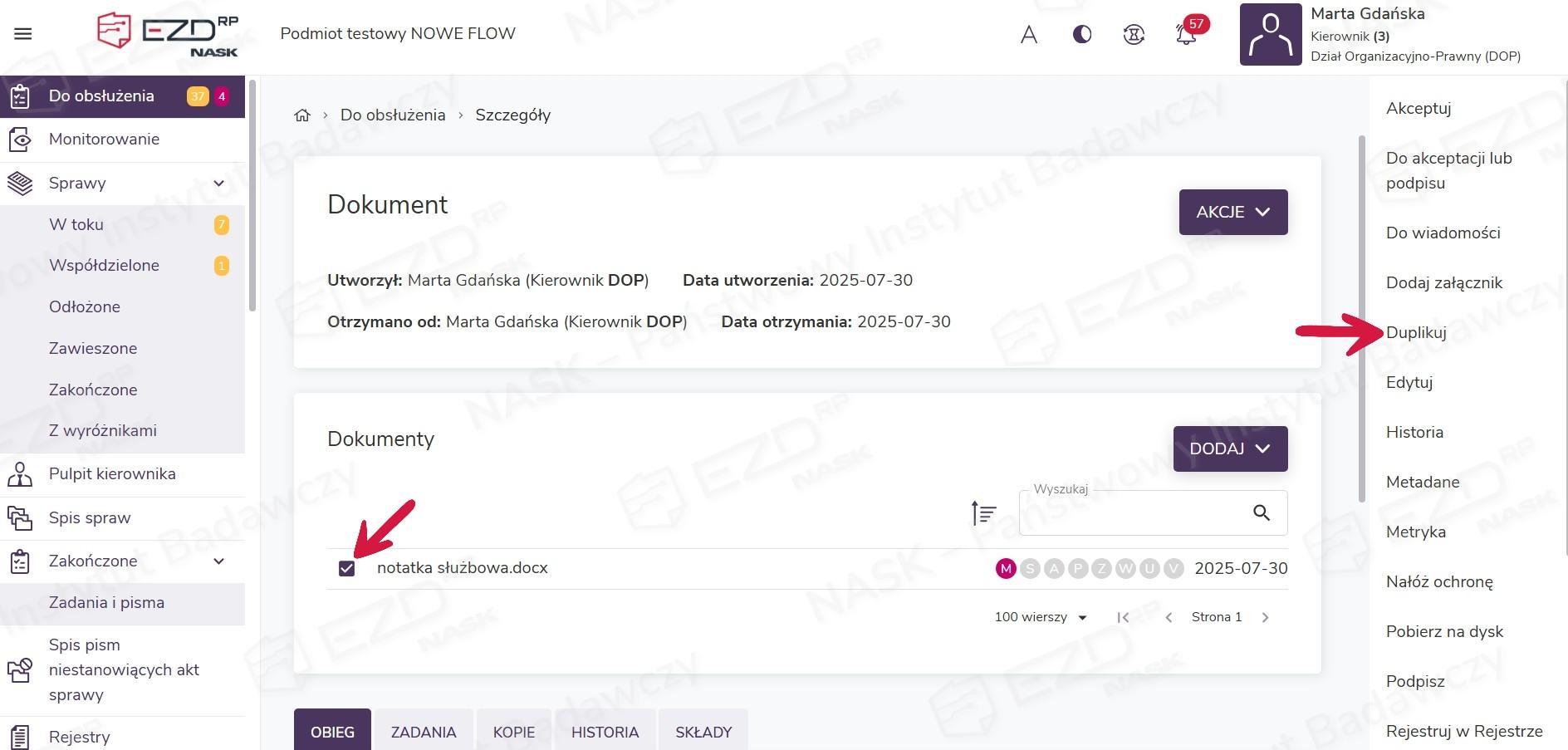Toggle the dark contrast mode icon
This screenshot has width=1568, height=750.
[x=1081, y=35]
